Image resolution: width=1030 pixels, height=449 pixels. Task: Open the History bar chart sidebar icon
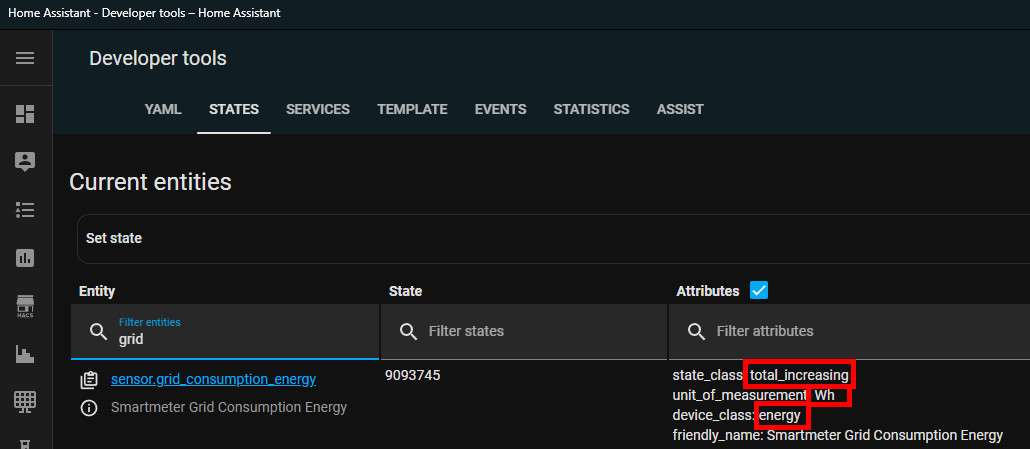coord(25,353)
